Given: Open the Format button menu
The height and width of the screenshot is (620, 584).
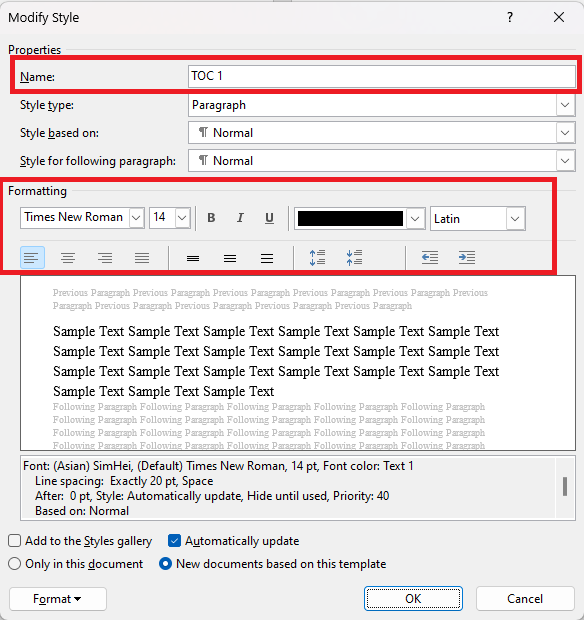Looking at the screenshot, I should click(58, 599).
